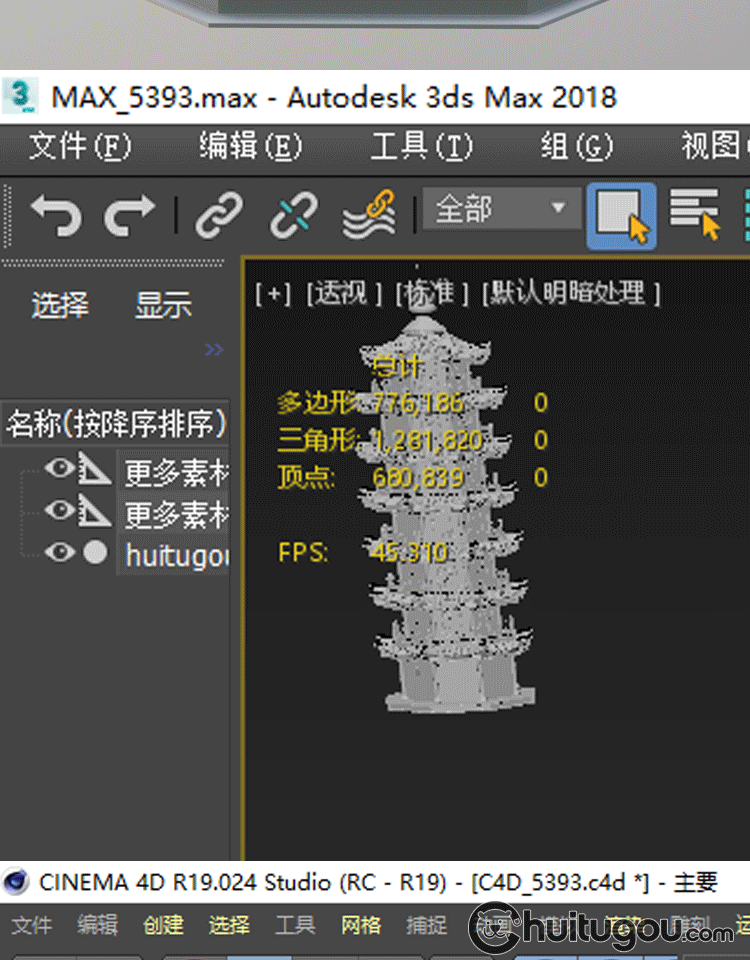This screenshot has width=750, height=960.
Task: Click the 3ds Max application icon in title bar
Action: point(20,96)
